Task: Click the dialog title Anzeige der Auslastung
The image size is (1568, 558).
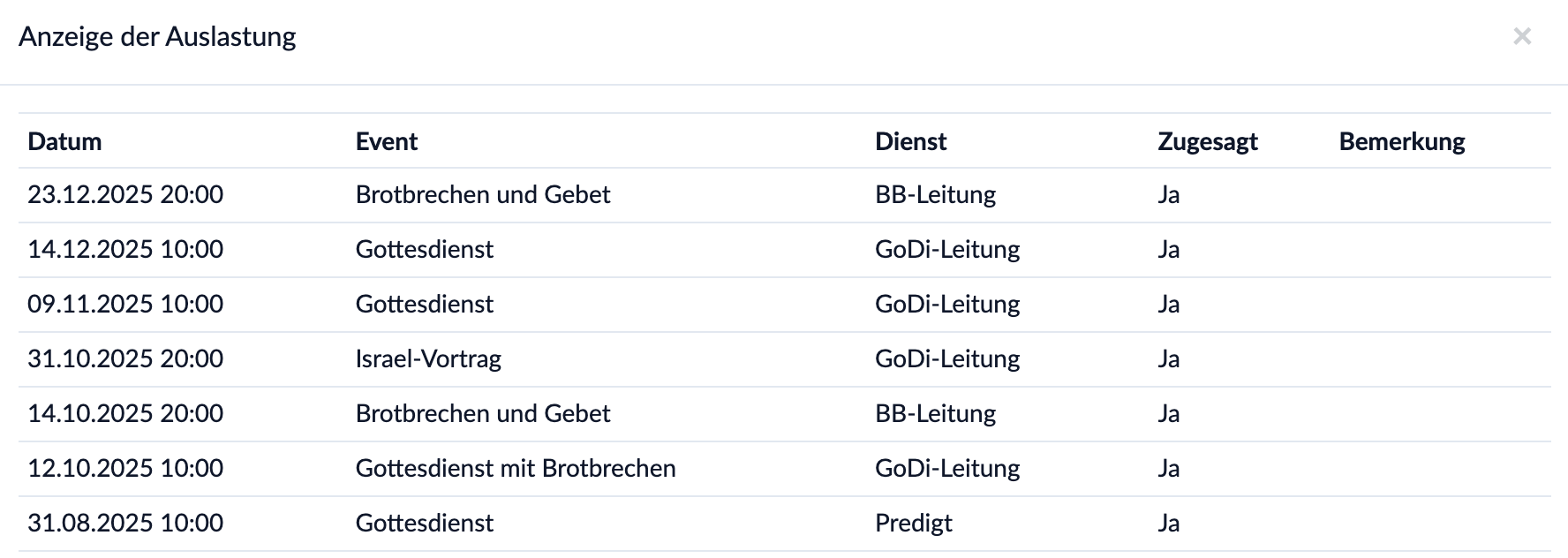Action: click(159, 37)
